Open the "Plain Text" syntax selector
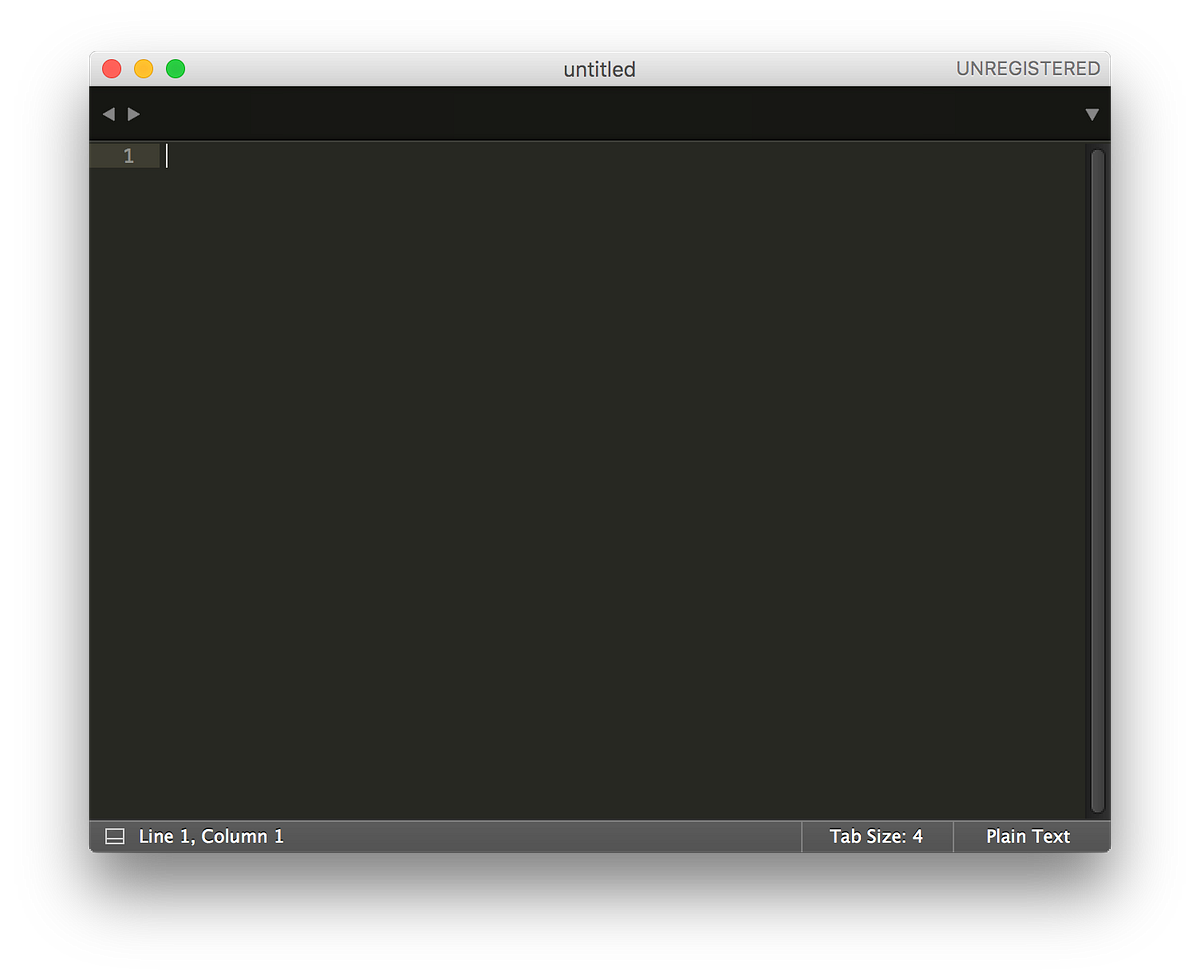Screen dimensions: 1200x980 click(x=1027, y=836)
